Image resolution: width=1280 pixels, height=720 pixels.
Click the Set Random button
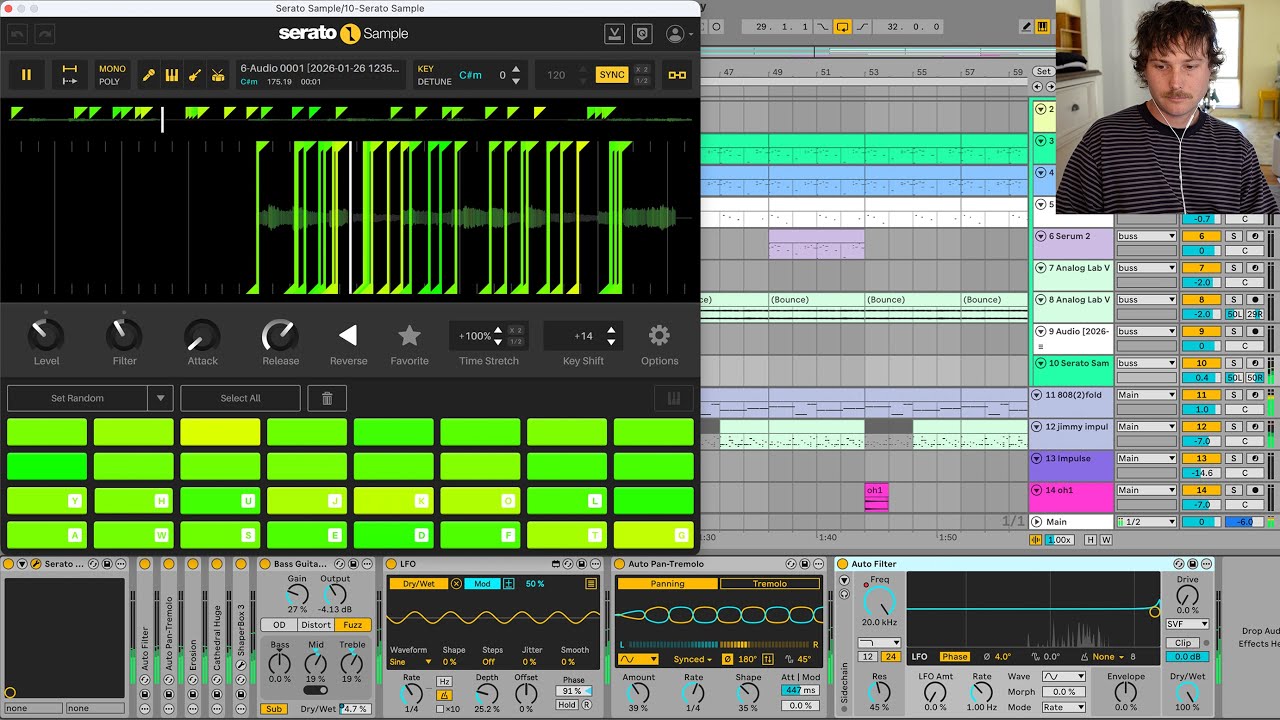(78, 398)
